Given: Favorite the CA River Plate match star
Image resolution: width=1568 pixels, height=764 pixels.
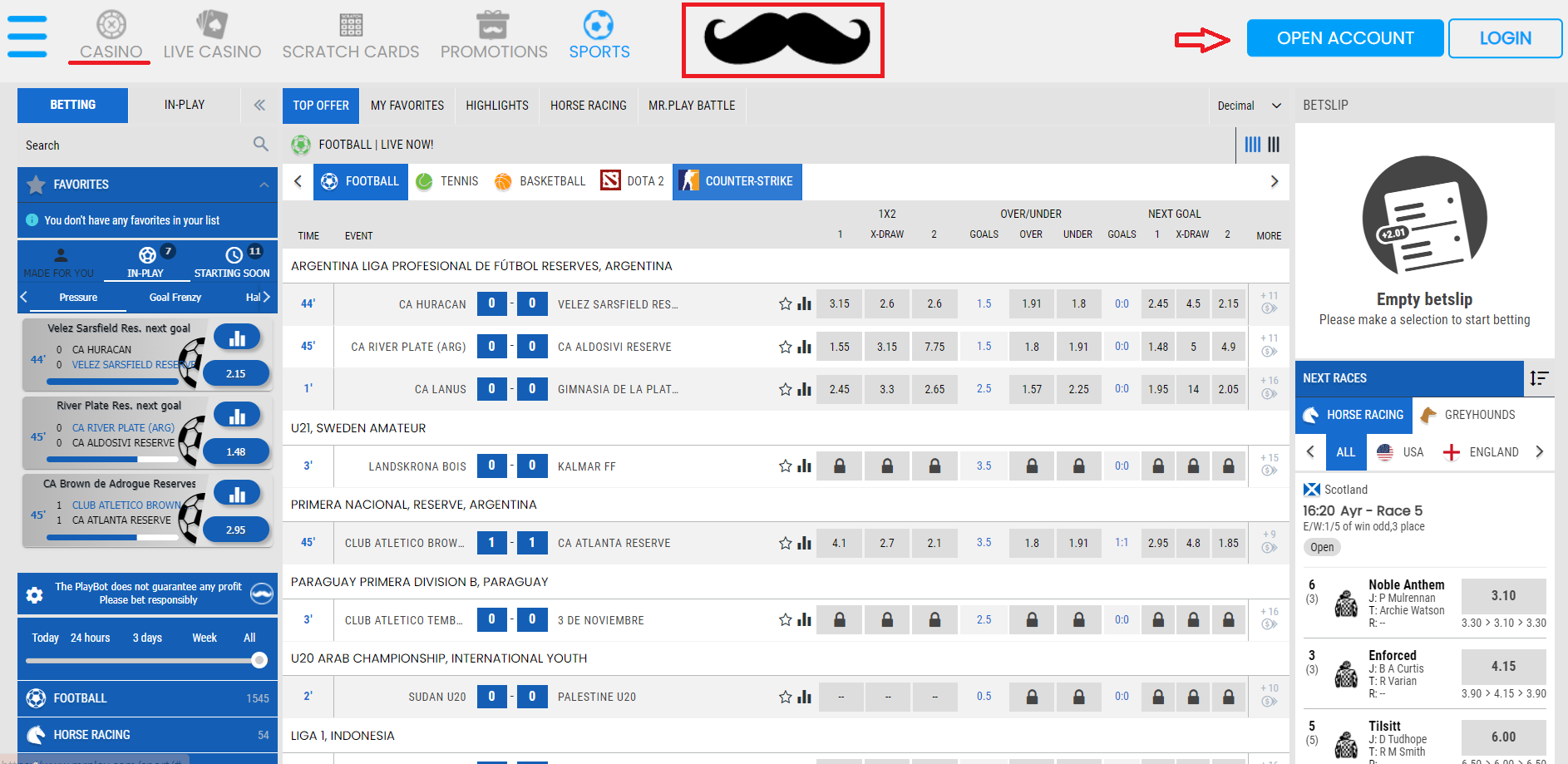Looking at the screenshot, I should click(x=785, y=347).
